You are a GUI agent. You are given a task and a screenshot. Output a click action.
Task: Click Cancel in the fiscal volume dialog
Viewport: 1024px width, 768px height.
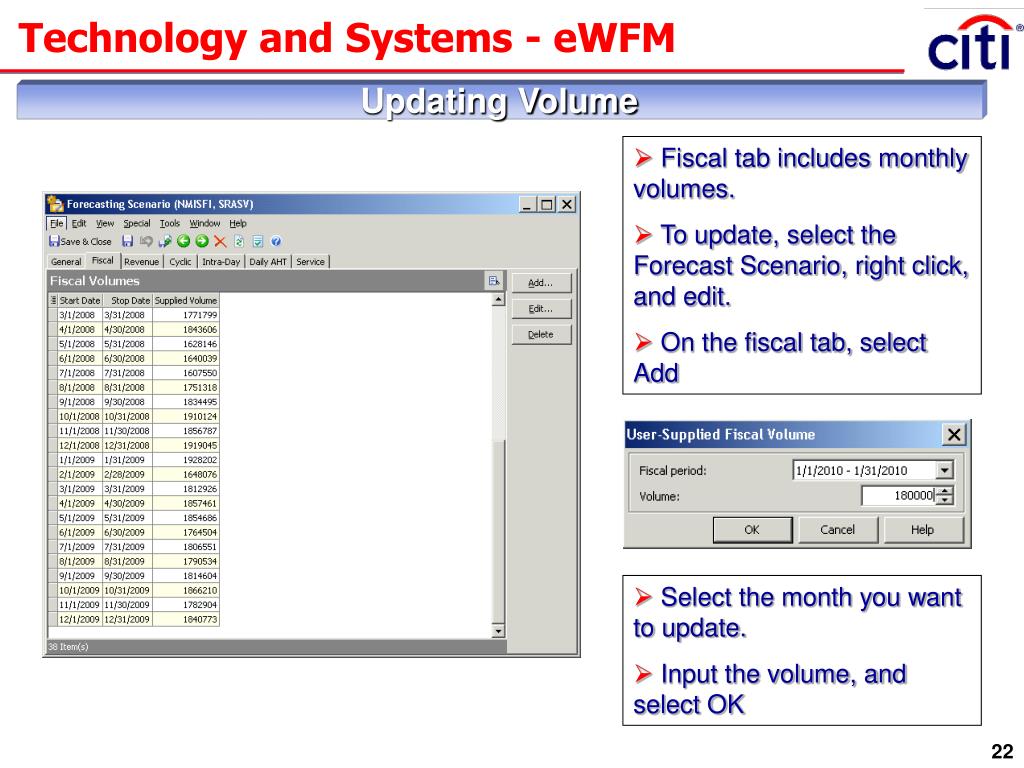(837, 530)
